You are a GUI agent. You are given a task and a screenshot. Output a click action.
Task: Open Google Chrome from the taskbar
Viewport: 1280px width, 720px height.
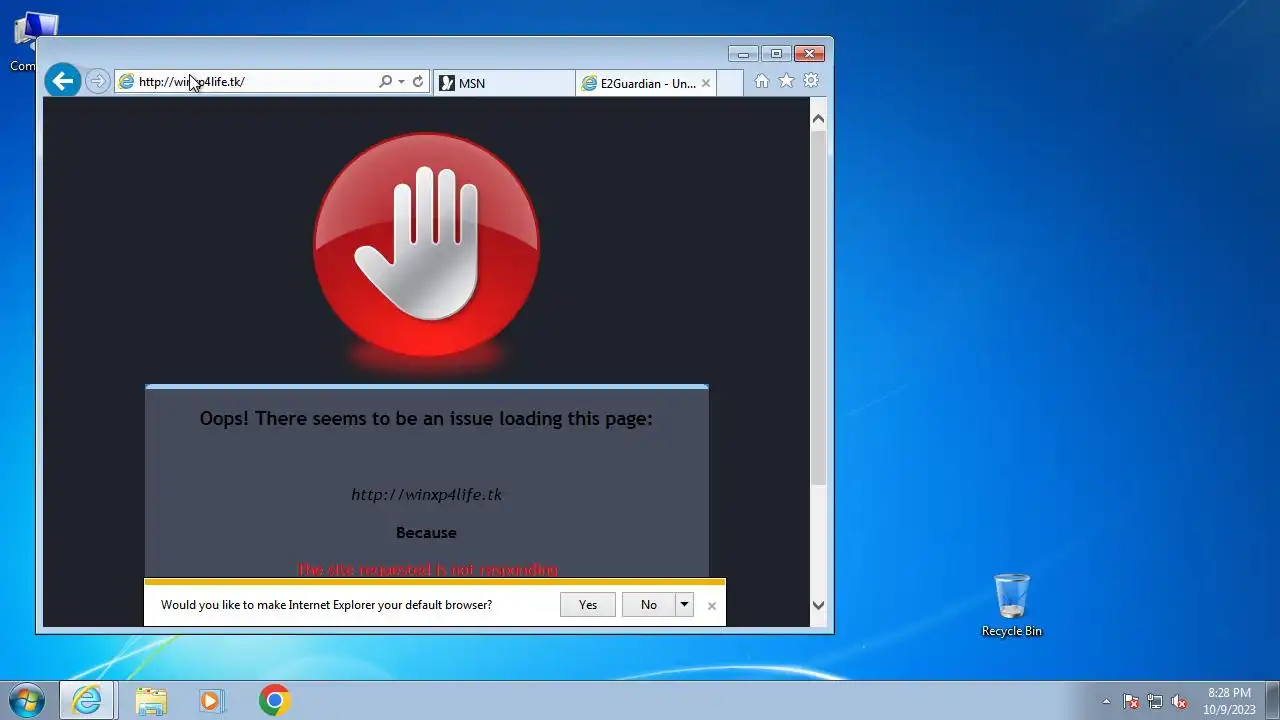pos(274,700)
